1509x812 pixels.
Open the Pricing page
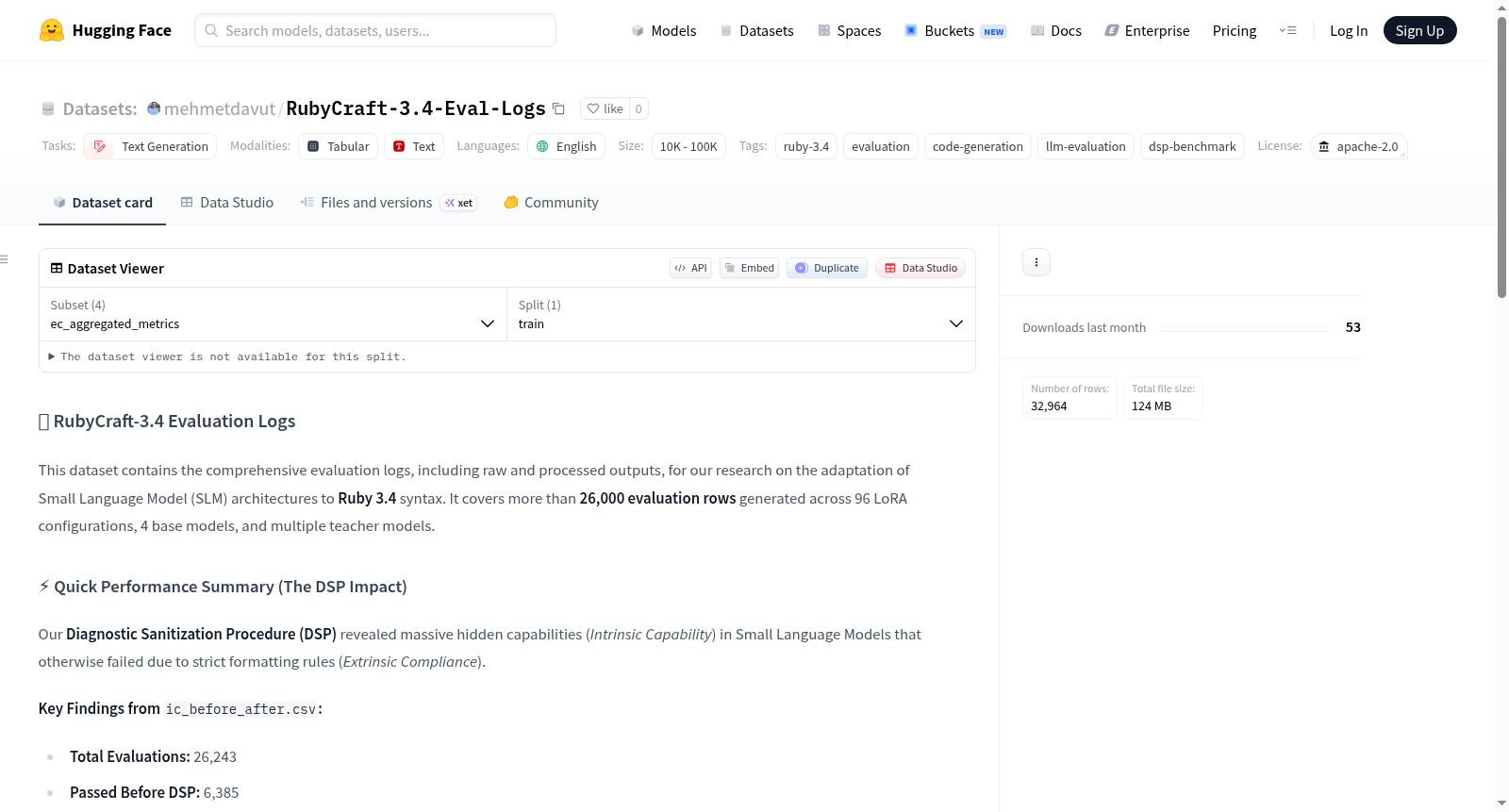[1235, 30]
